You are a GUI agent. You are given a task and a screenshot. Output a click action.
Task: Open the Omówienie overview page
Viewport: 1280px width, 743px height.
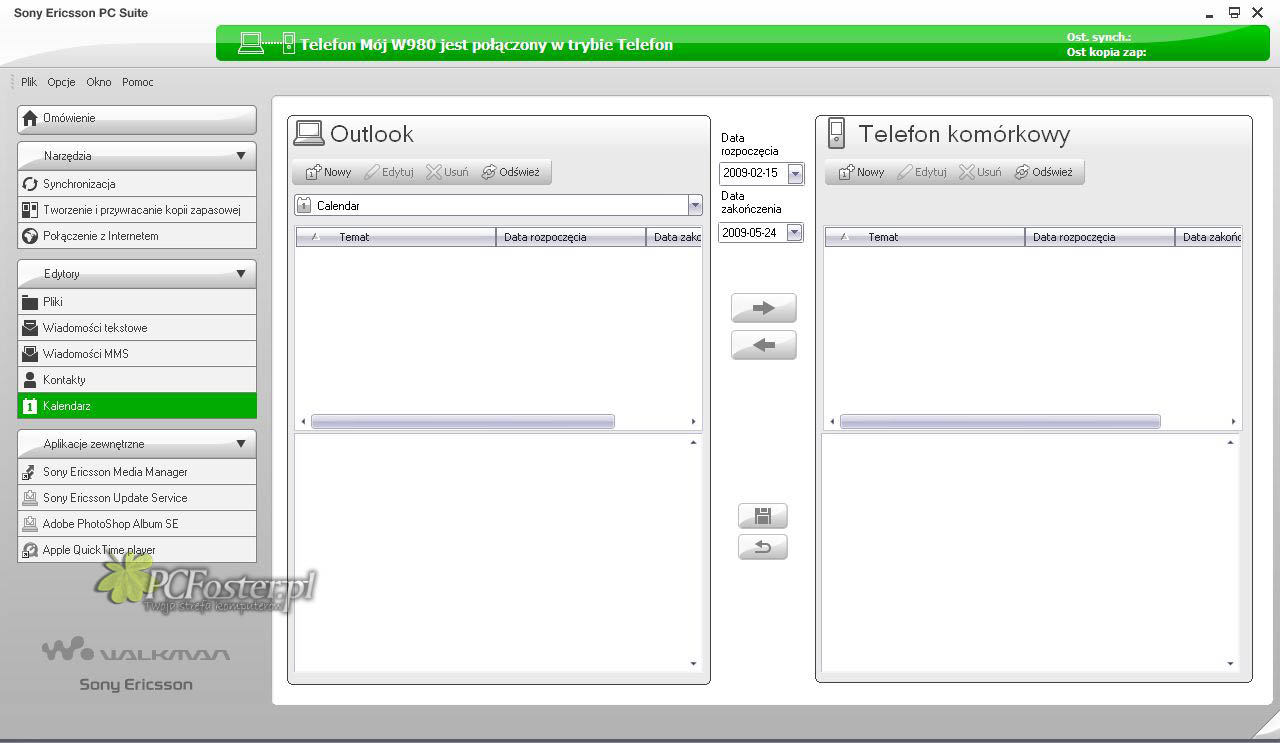137,119
